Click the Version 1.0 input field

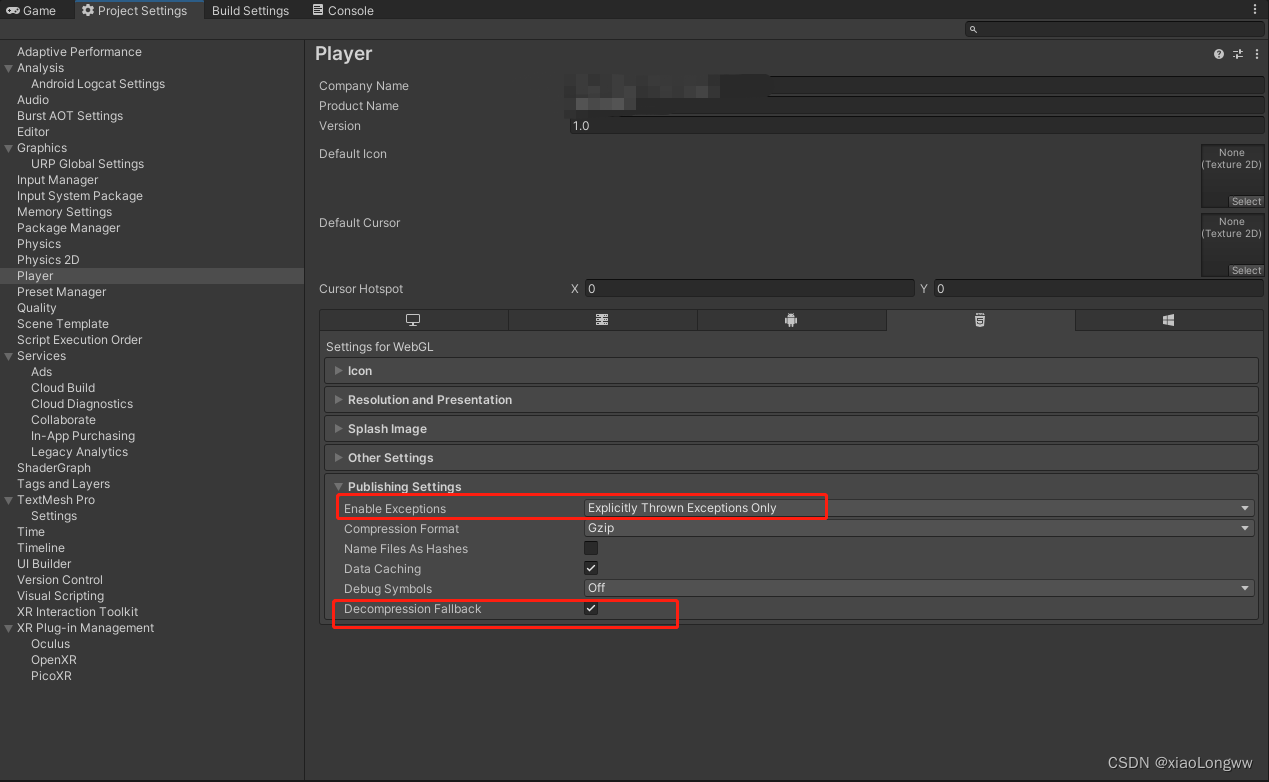pos(916,126)
